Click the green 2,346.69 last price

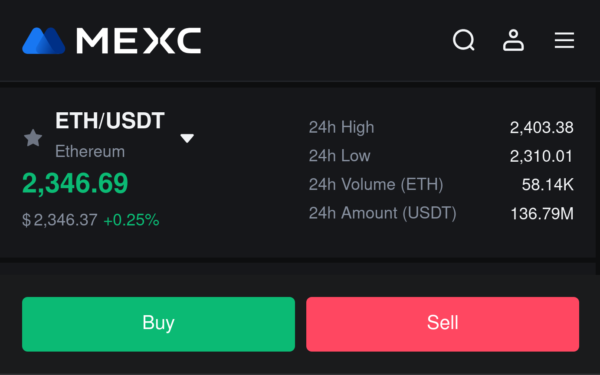[75, 183]
